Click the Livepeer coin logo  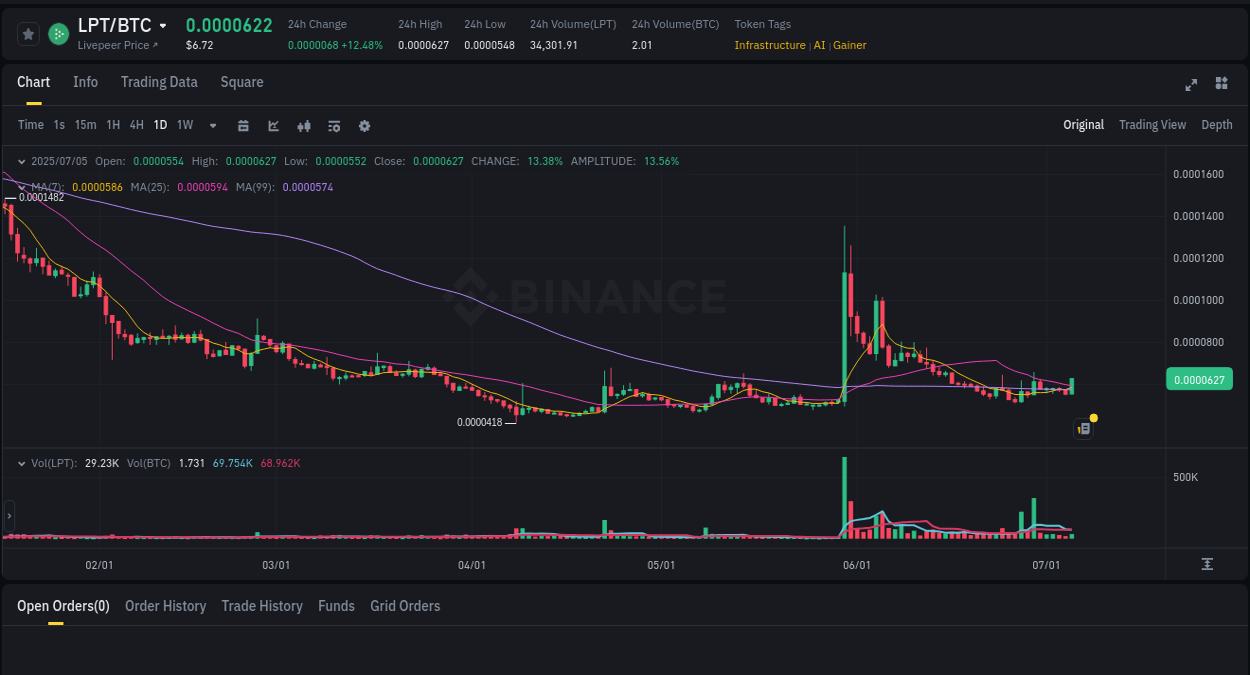(57, 33)
